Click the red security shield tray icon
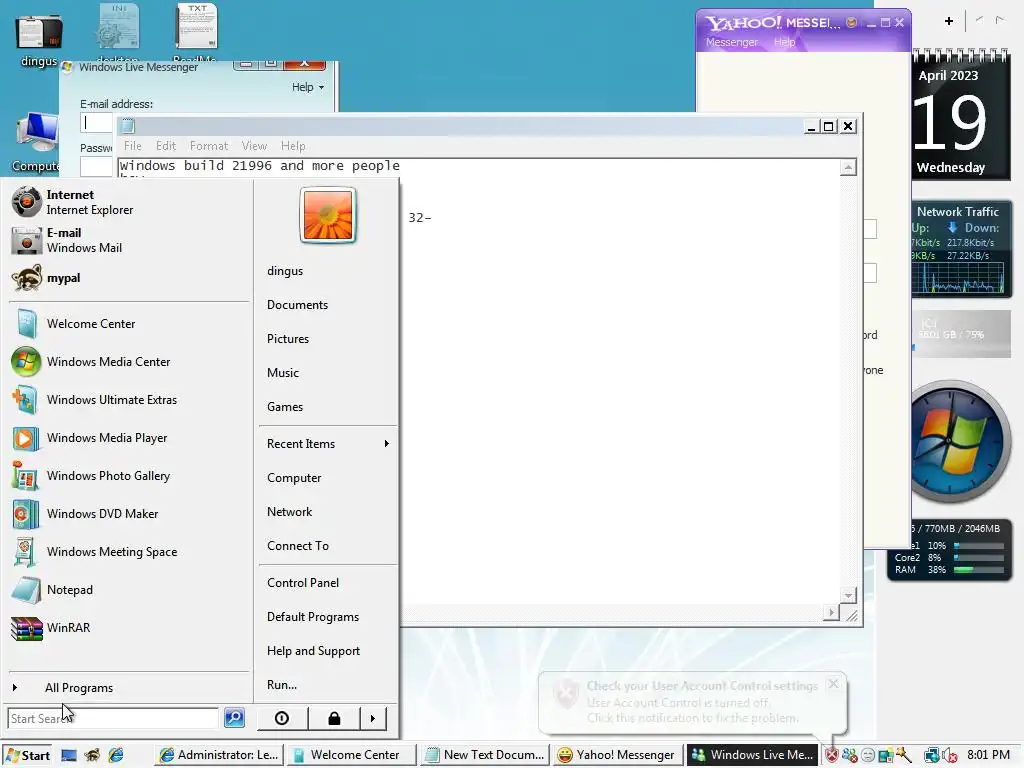Screen dimensions: 1024x768 coord(831,756)
